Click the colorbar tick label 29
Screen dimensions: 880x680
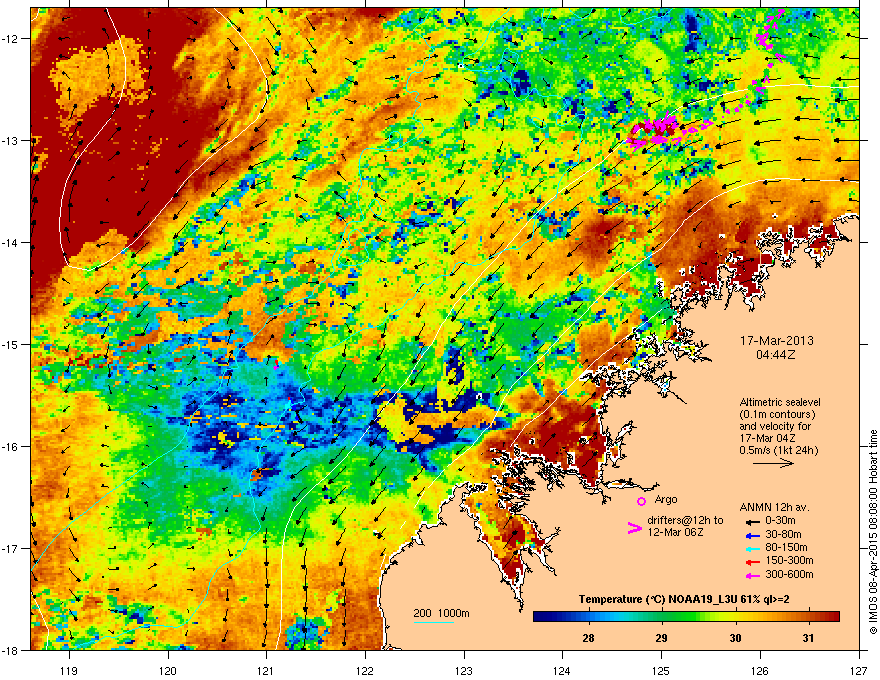[x=662, y=638]
